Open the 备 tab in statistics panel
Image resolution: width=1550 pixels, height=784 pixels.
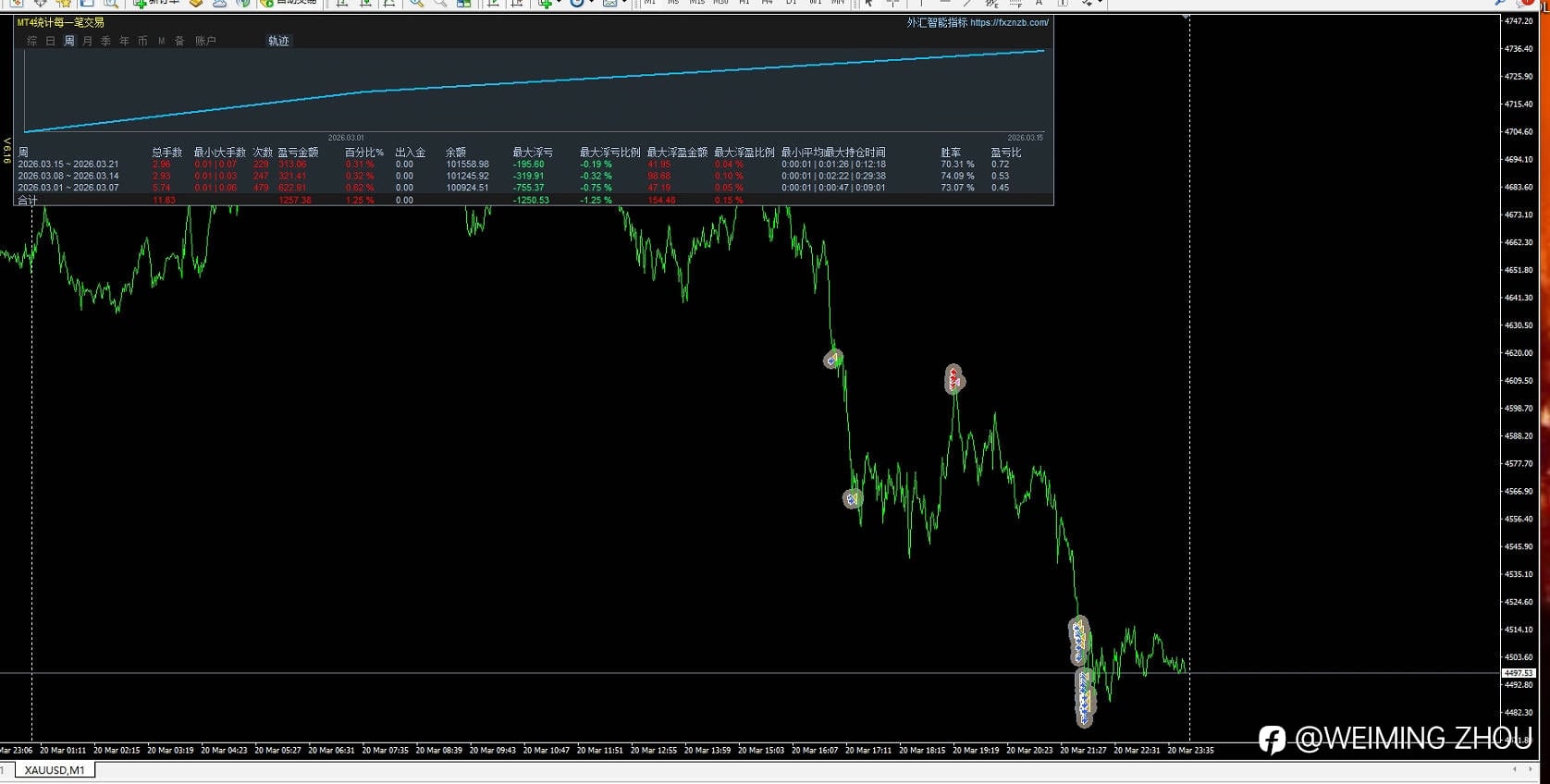tap(179, 41)
